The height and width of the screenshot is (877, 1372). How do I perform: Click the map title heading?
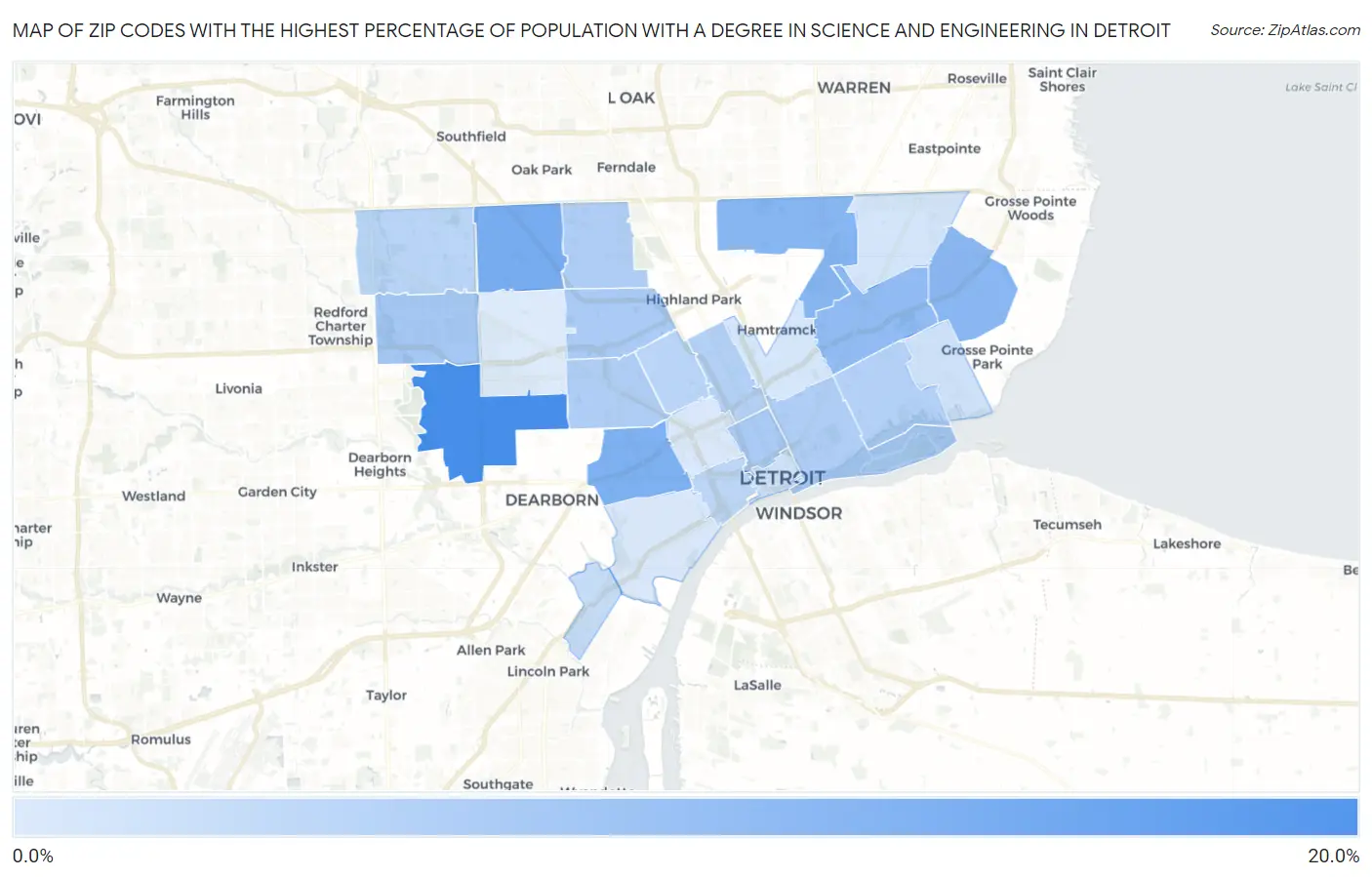tap(591, 30)
